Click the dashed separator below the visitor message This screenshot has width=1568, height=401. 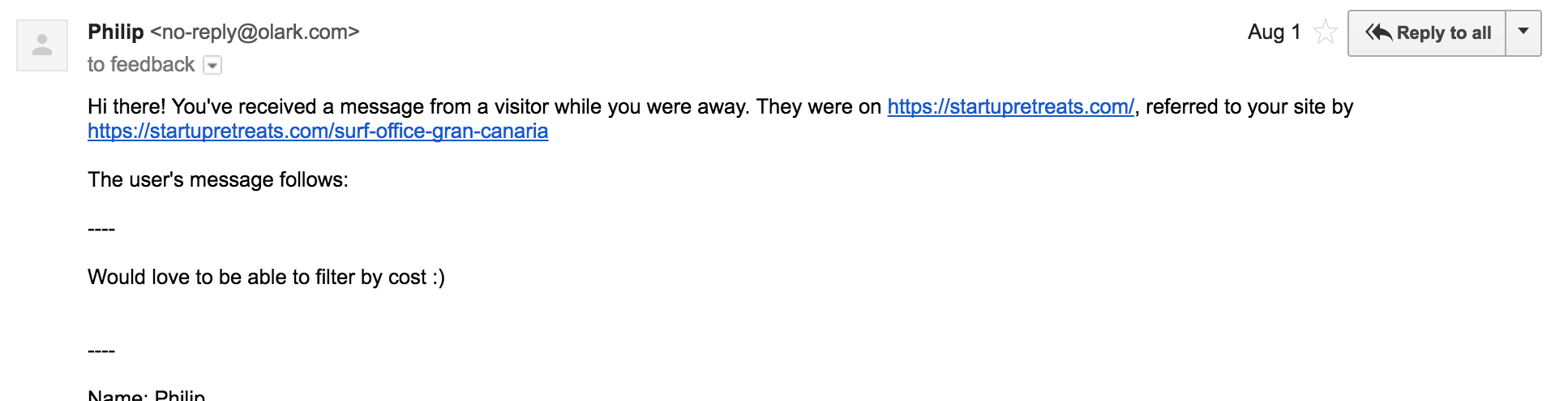coord(101,351)
